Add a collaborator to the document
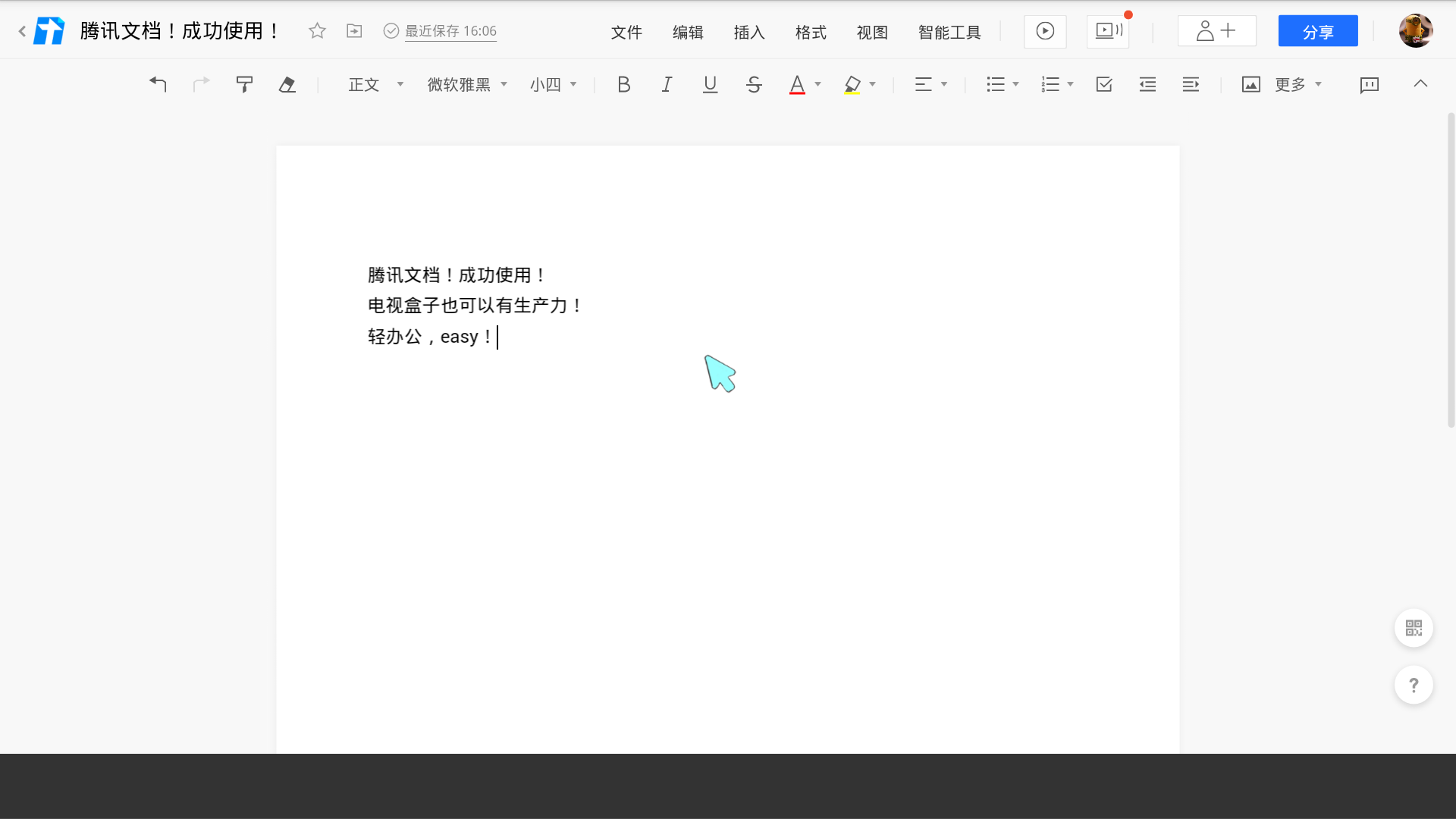The width and height of the screenshot is (1456, 819). pos(1216,31)
